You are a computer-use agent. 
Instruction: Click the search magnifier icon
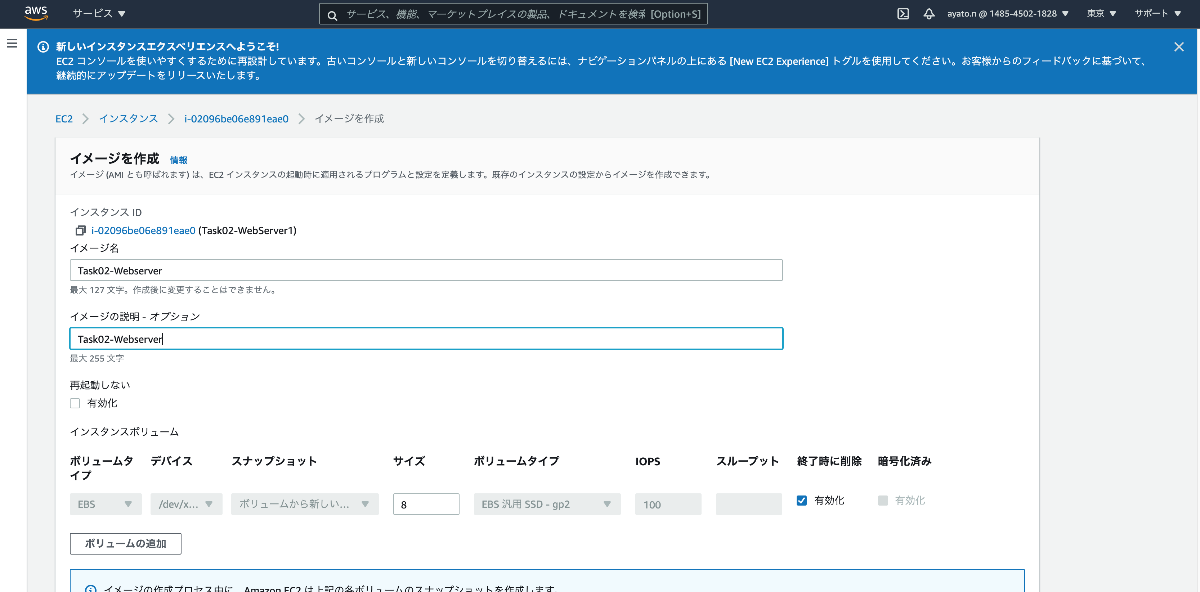click(x=333, y=15)
